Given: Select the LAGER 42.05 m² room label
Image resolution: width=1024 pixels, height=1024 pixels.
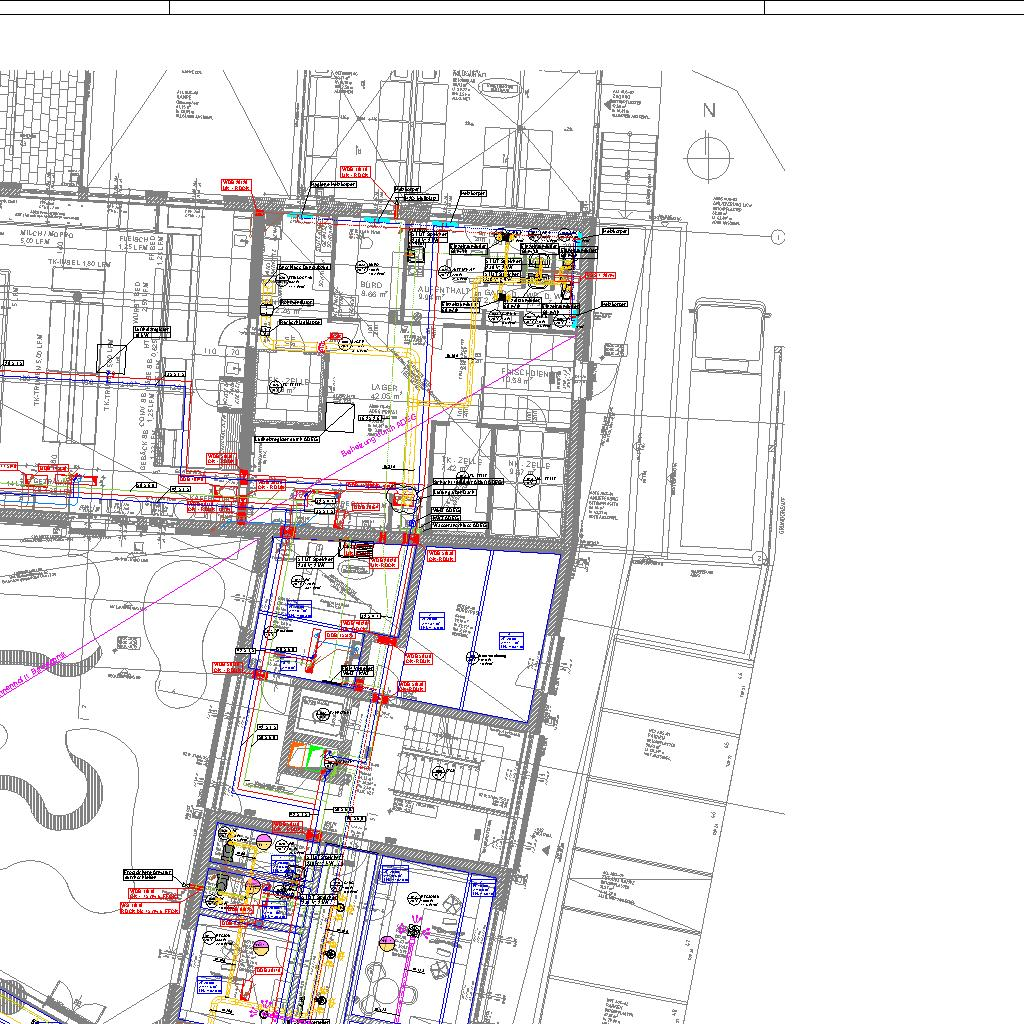Looking at the screenshot, I should point(383,389).
